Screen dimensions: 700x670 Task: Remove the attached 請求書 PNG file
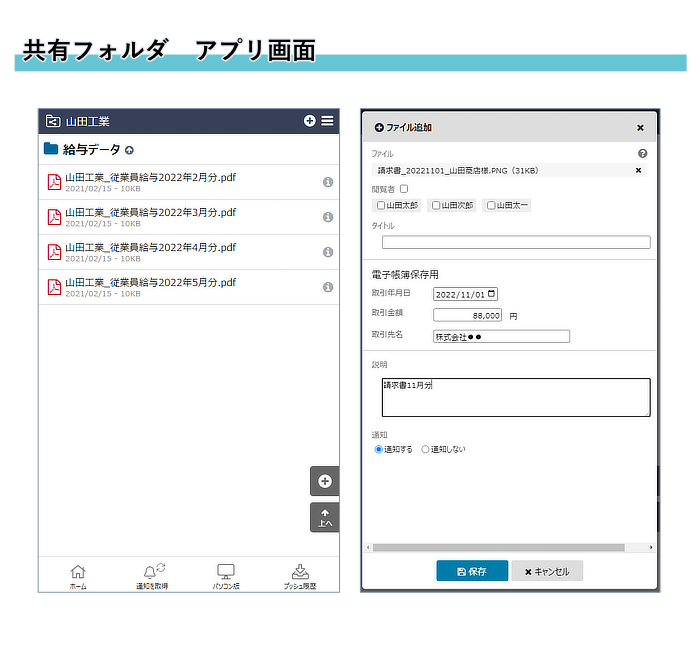[x=639, y=170]
